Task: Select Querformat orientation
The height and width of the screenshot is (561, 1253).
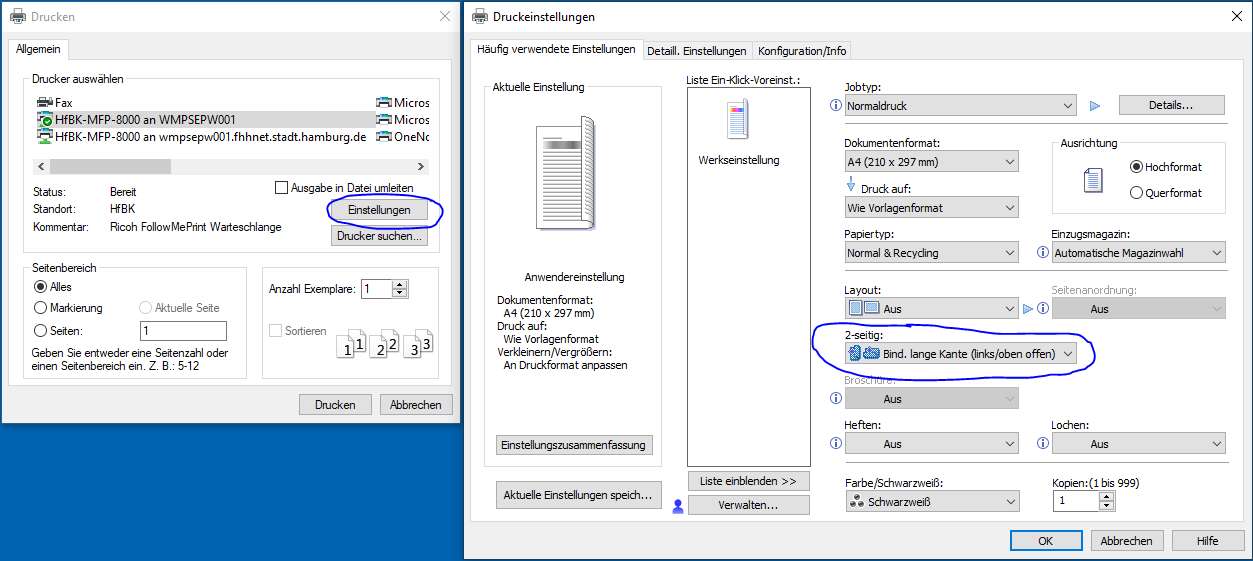Action: point(1136,193)
